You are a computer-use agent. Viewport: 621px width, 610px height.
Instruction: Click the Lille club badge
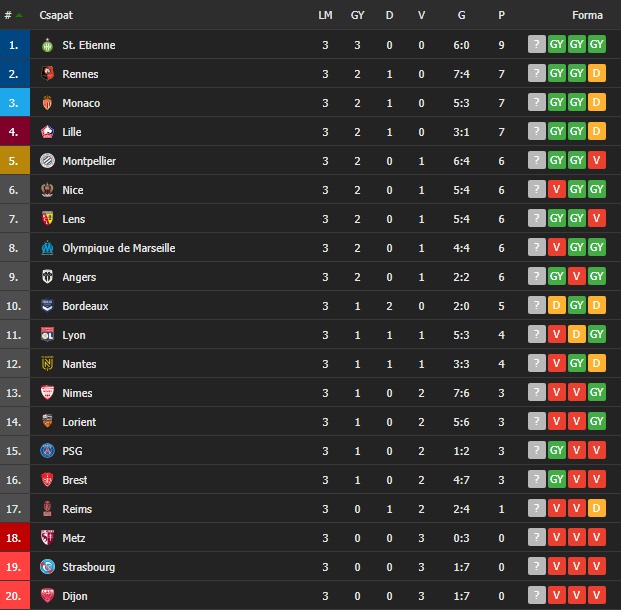tap(48, 132)
